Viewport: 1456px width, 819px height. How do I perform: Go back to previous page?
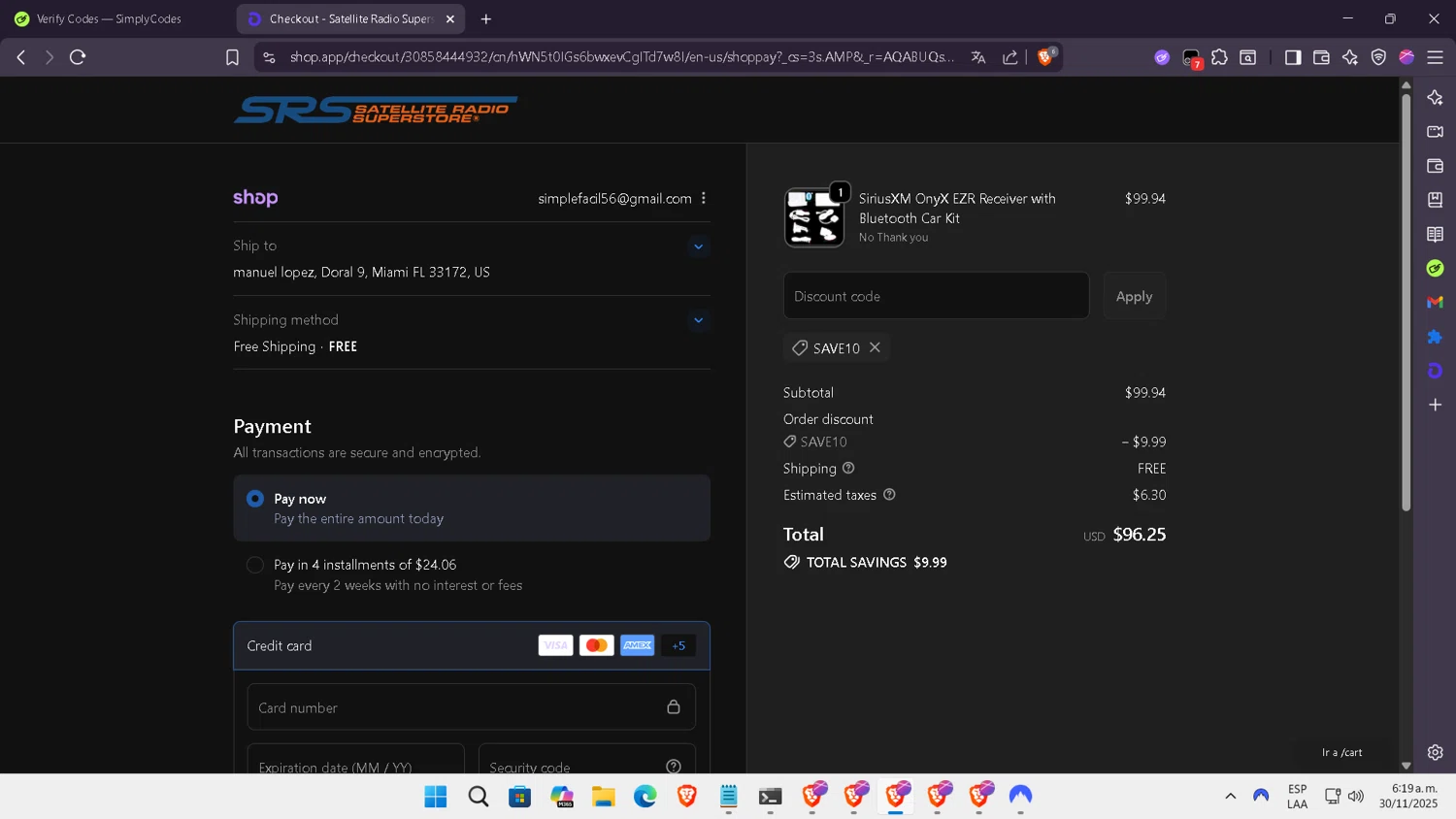21,57
